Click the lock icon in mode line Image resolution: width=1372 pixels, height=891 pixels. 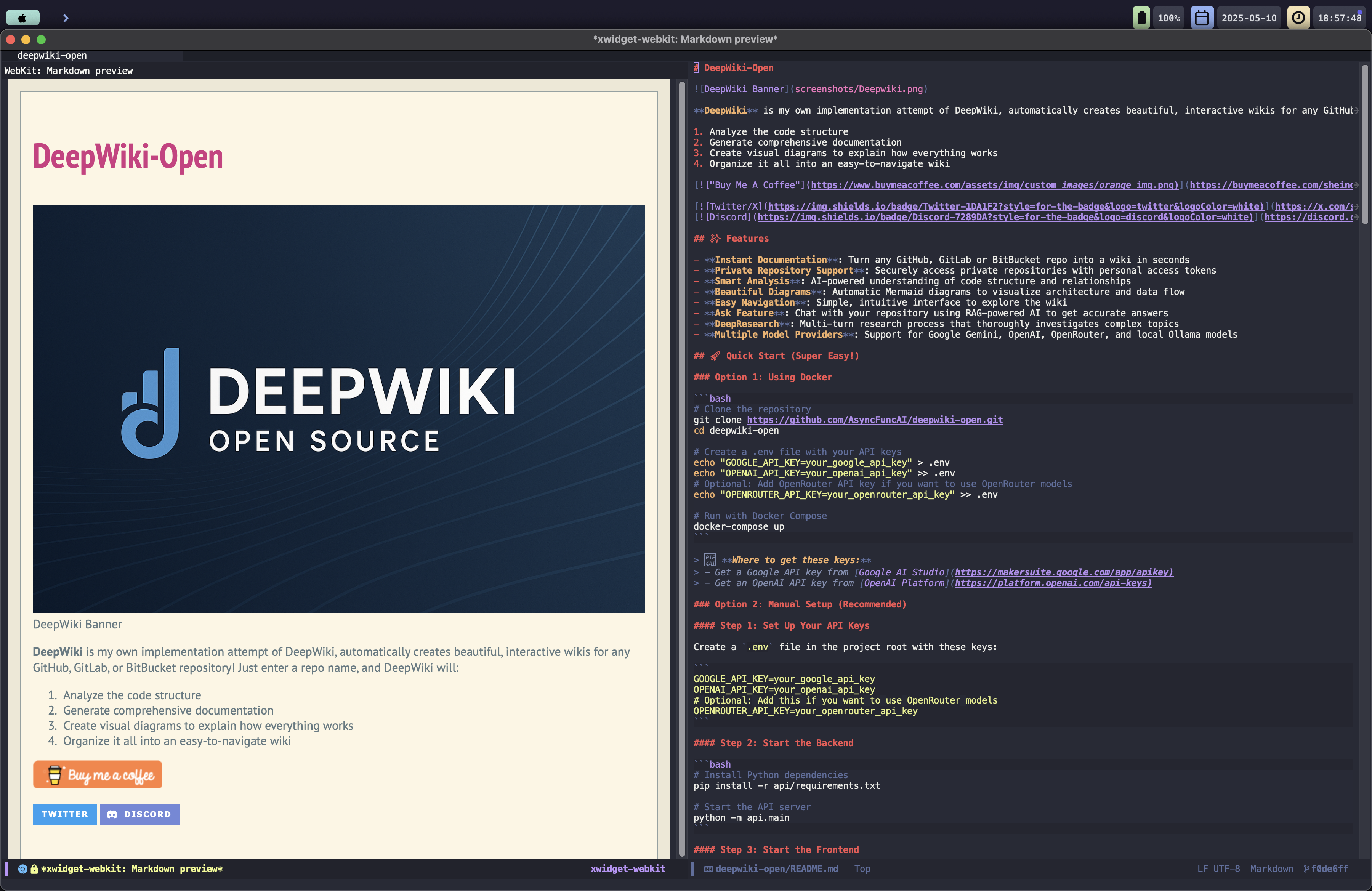[x=34, y=869]
